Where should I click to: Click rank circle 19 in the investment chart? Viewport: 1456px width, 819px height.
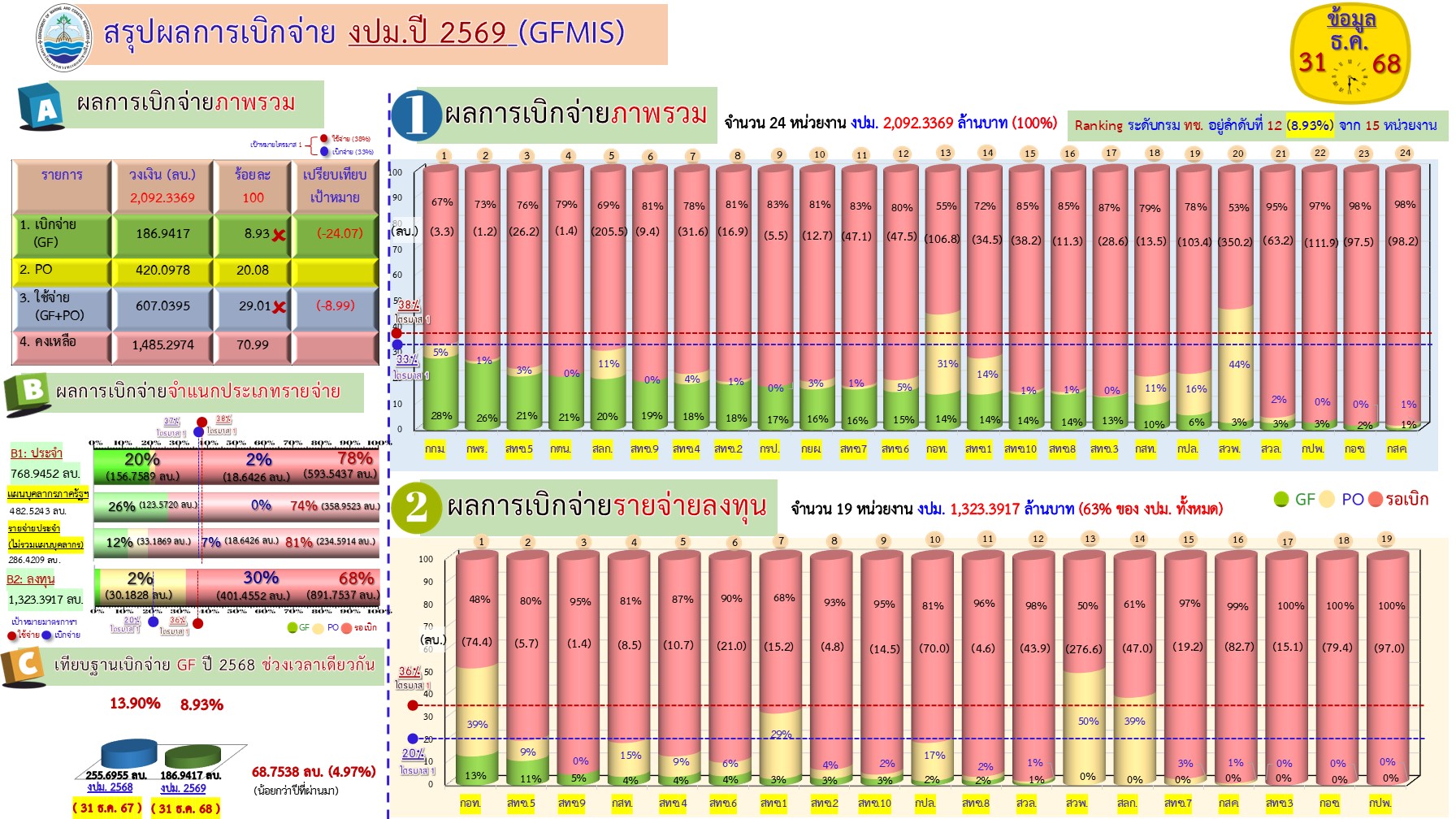point(1386,539)
